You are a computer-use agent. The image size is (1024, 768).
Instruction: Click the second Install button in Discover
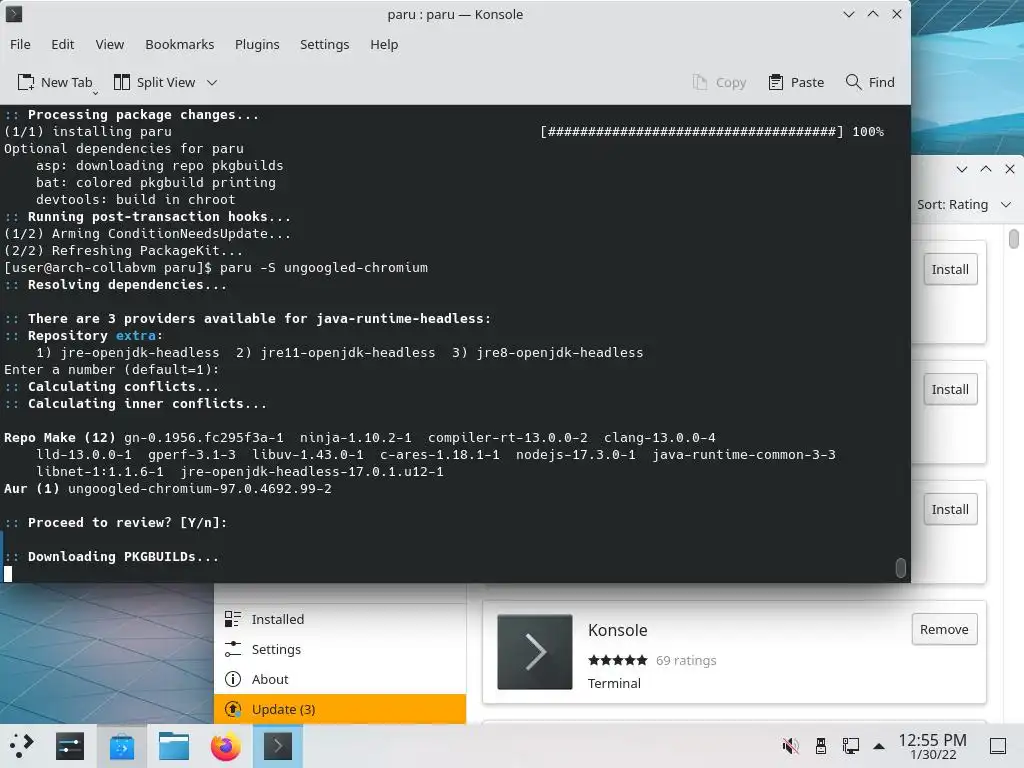[x=950, y=389]
